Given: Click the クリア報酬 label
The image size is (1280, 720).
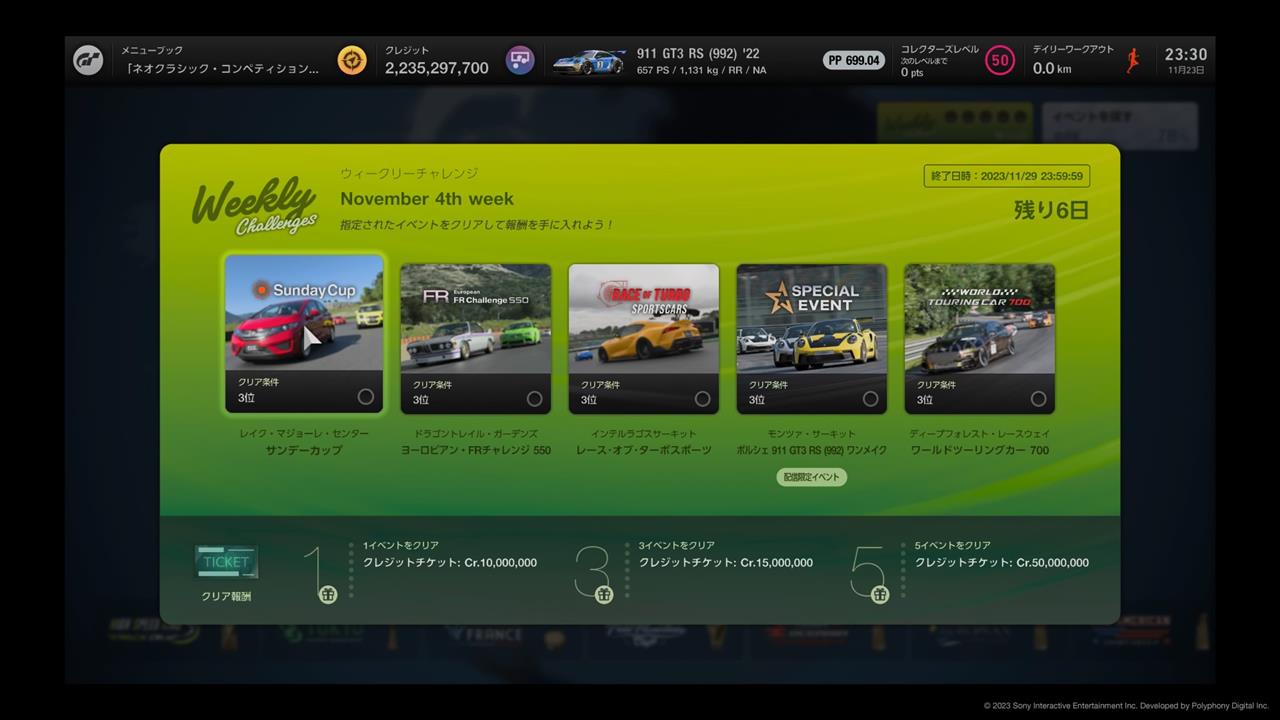Looking at the screenshot, I should 226,596.
